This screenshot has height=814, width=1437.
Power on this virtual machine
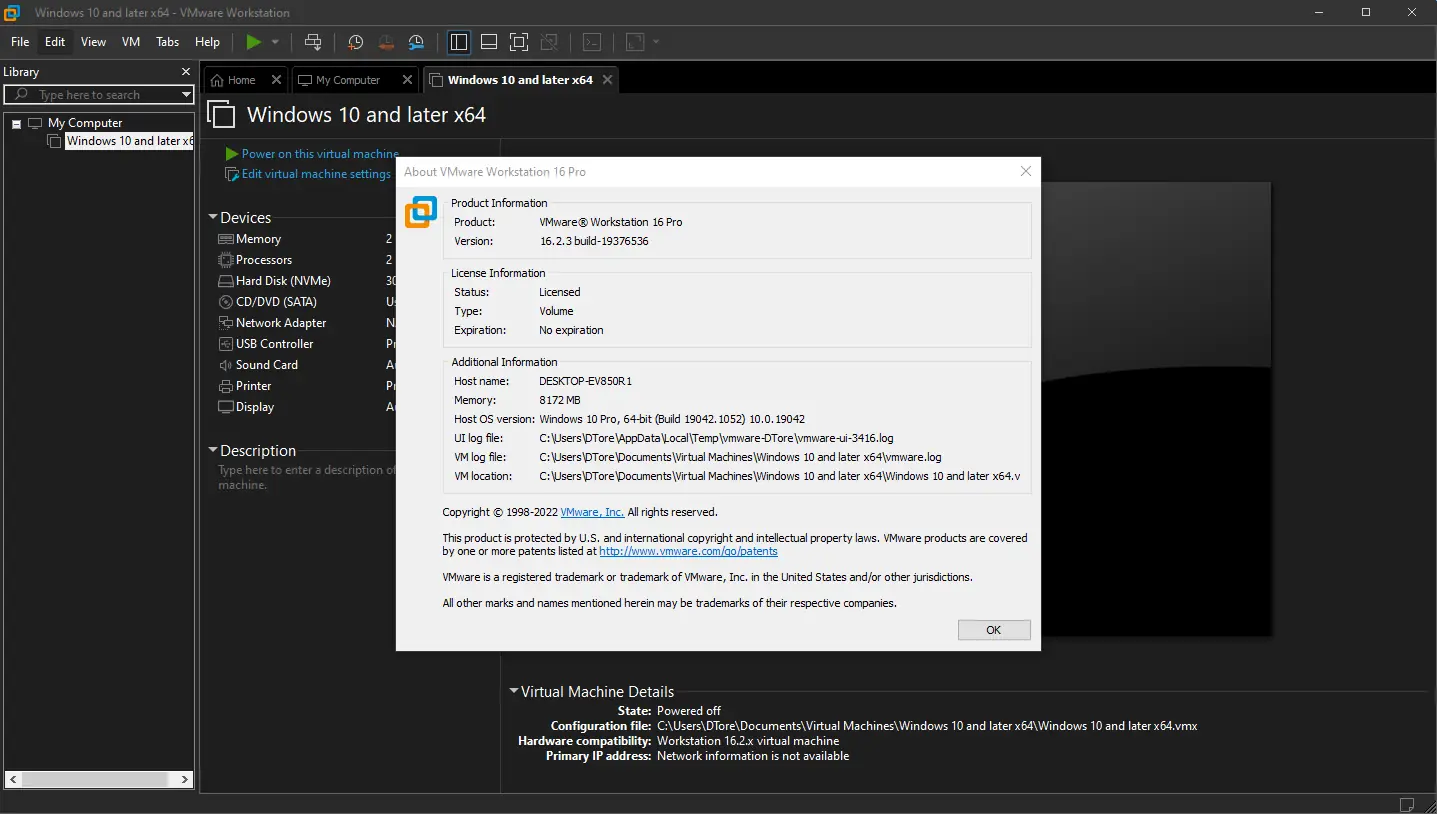click(x=311, y=153)
